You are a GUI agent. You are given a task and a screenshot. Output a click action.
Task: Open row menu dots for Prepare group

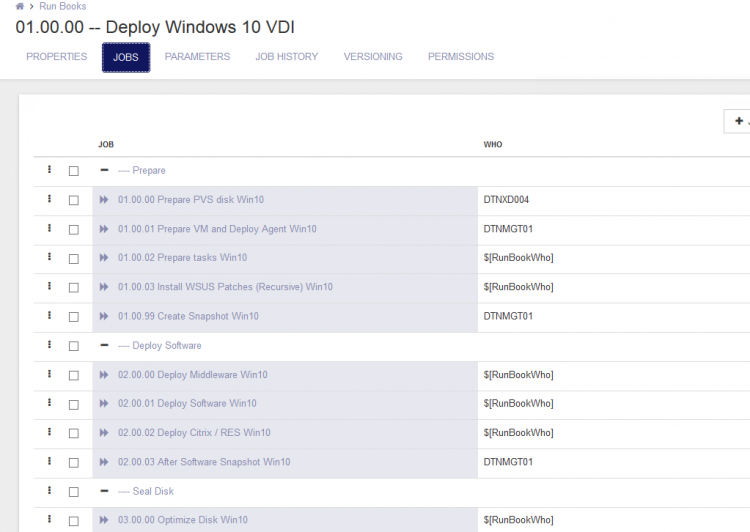pos(49,170)
